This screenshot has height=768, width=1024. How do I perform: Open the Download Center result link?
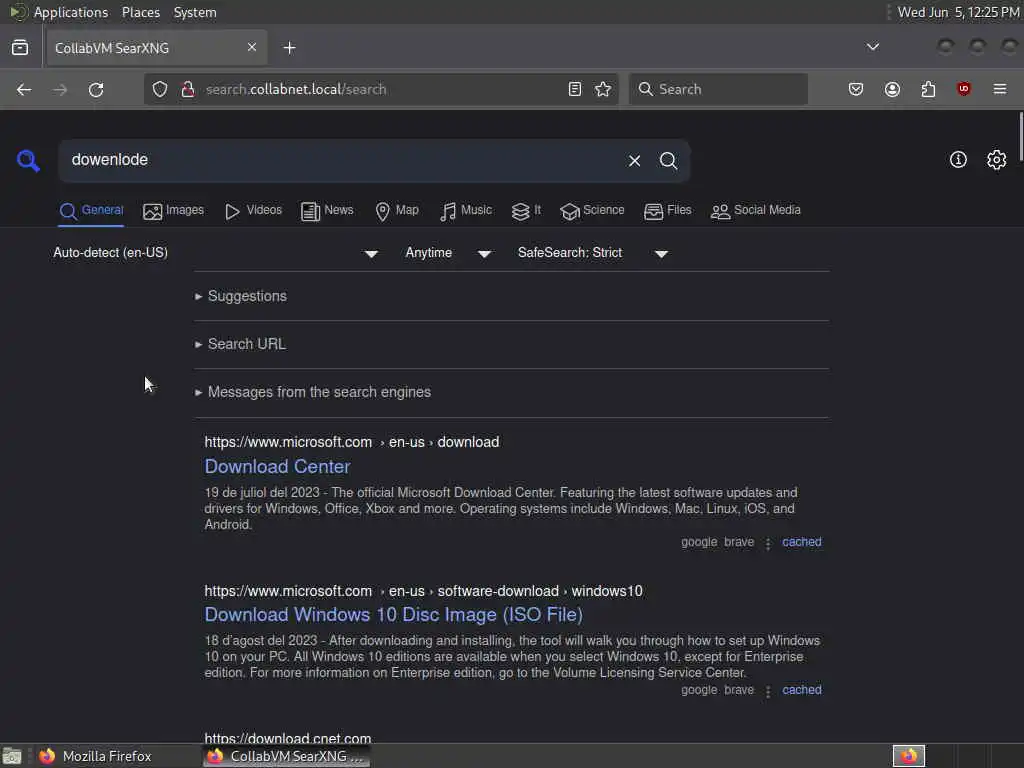pos(278,466)
